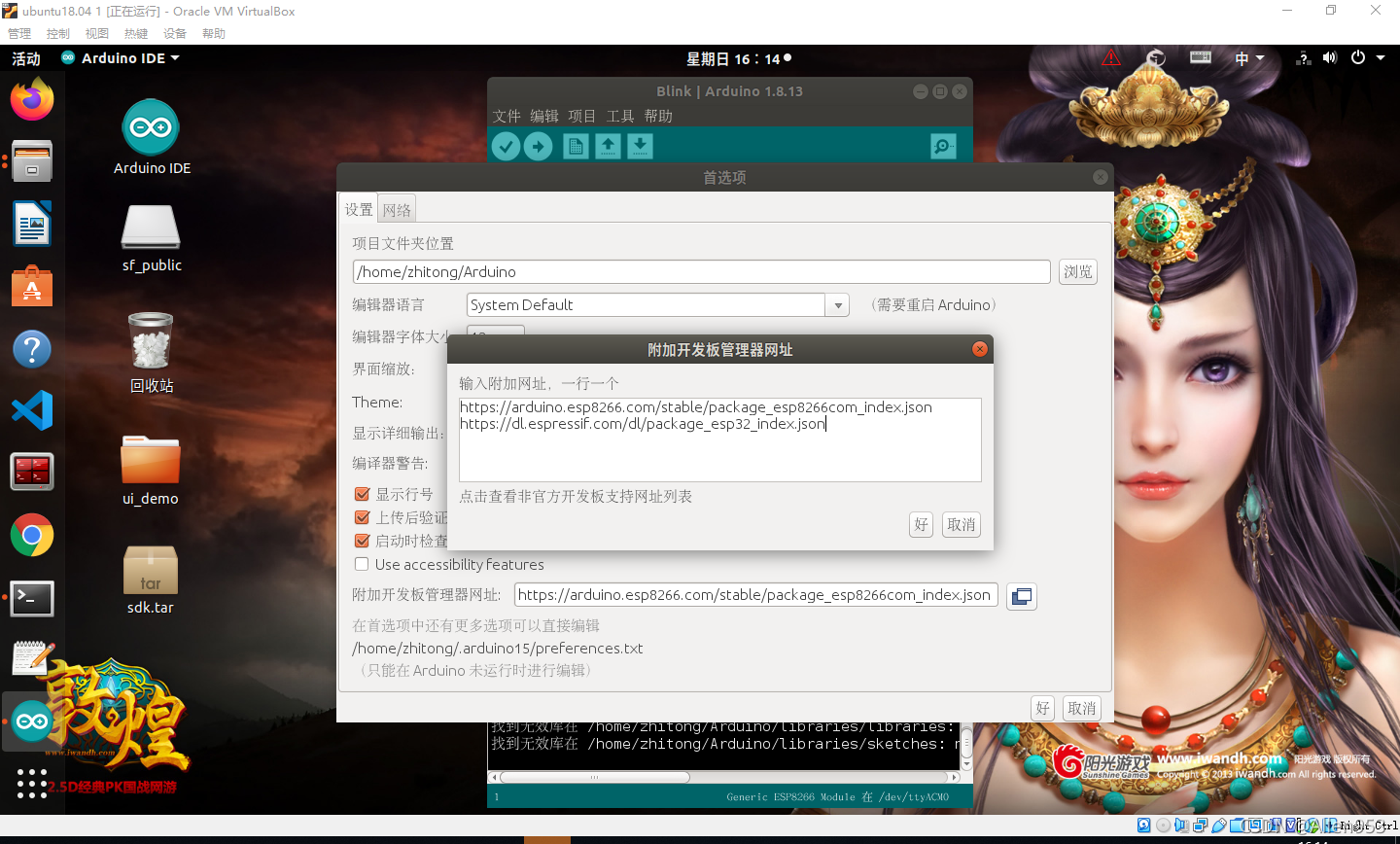Click the Browse button for sketchbook location
Image resolution: width=1400 pixels, height=844 pixels.
[1078, 272]
